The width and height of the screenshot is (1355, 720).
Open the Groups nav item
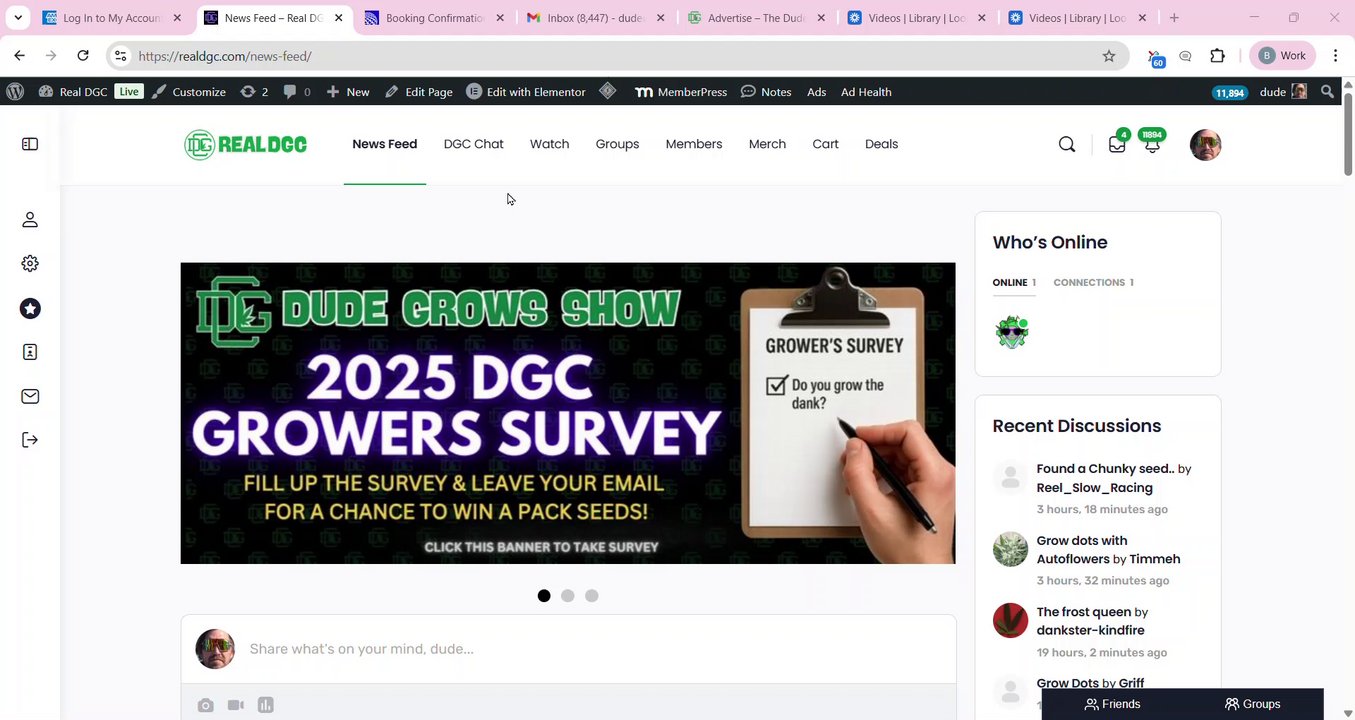click(617, 144)
